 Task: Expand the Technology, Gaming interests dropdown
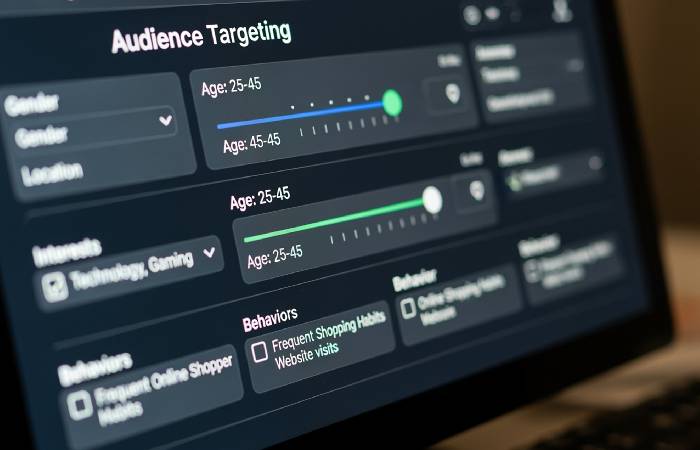[210, 252]
